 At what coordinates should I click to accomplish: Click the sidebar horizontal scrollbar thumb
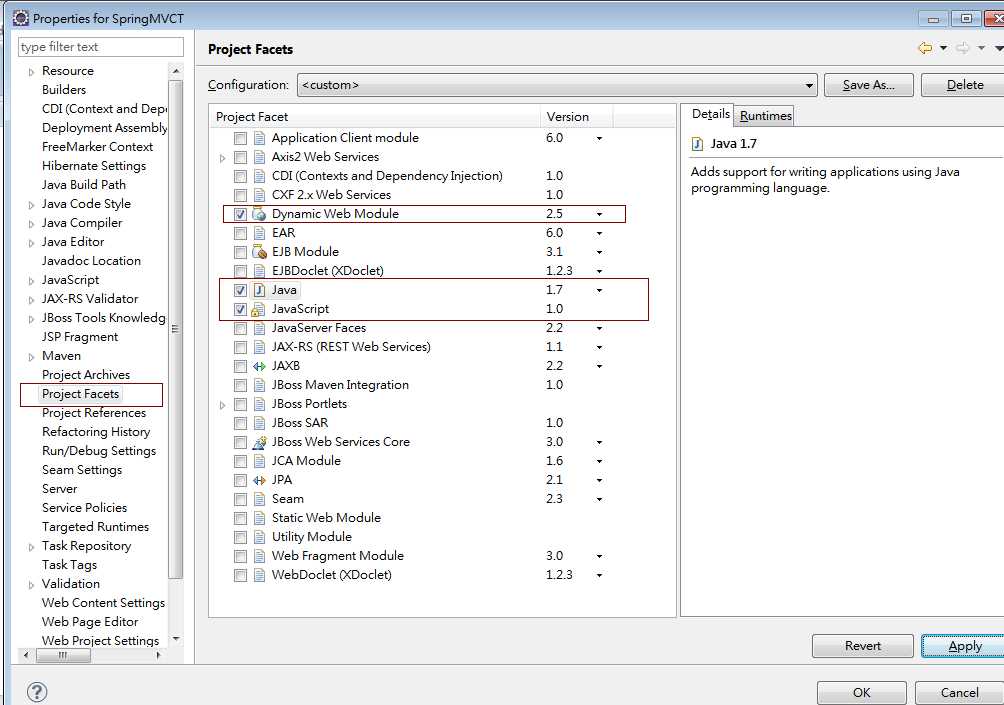click(63, 655)
